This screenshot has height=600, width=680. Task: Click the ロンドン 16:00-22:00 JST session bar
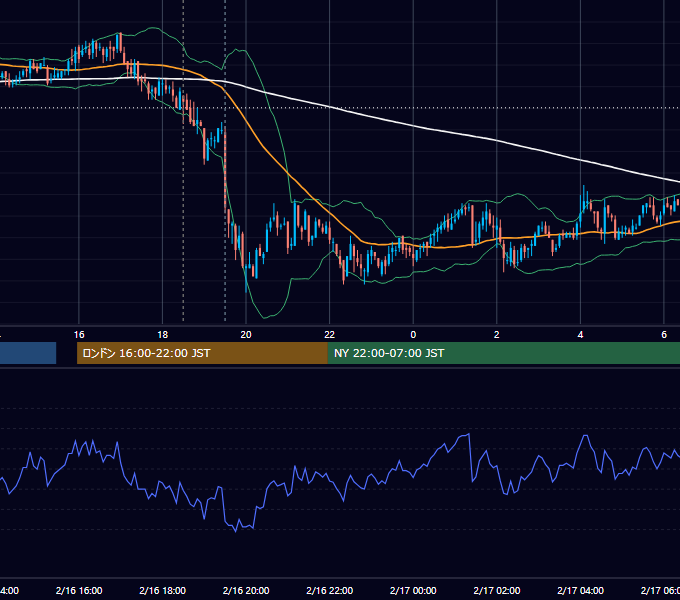[x=202, y=353]
